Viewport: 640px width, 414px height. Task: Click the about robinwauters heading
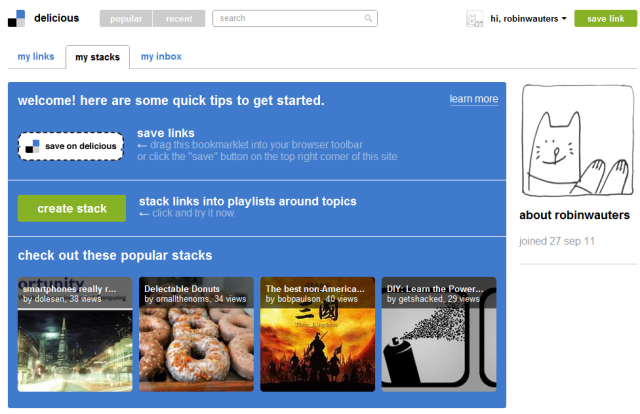click(x=576, y=216)
